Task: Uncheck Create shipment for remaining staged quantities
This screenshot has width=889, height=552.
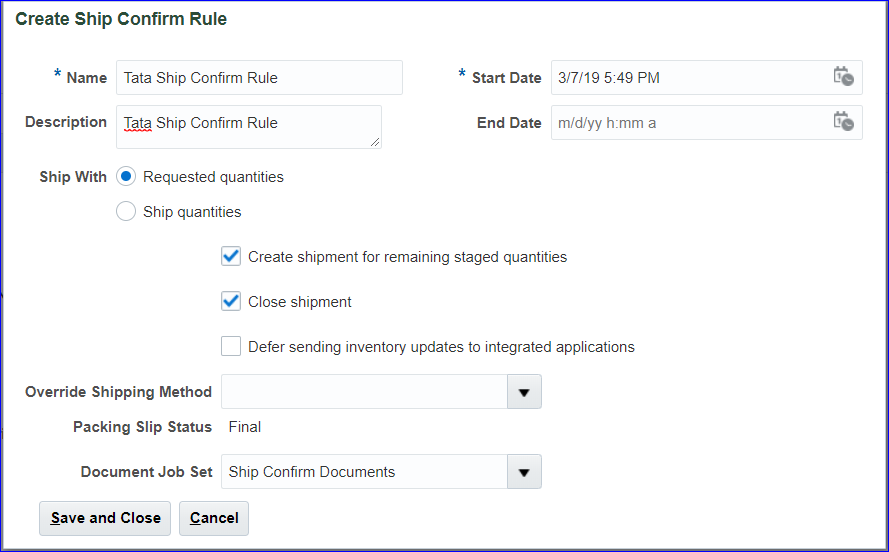Action: point(231,257)
